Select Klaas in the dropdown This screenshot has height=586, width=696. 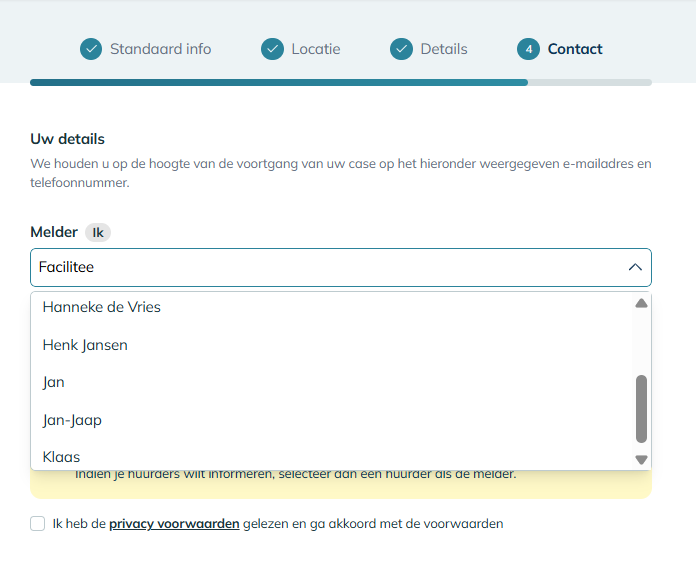coord(61,457)
